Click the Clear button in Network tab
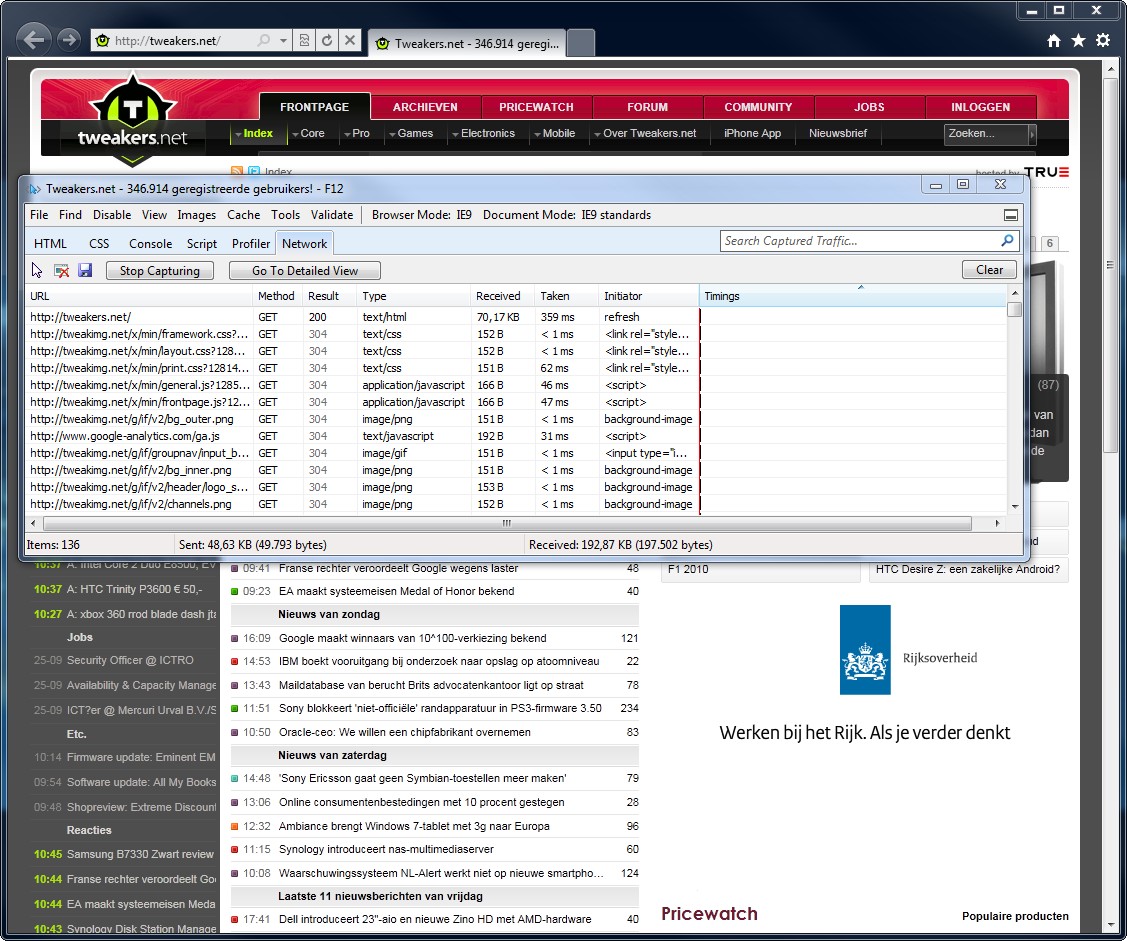Viewport: 1127px width, 941px height. click(989, 270)
